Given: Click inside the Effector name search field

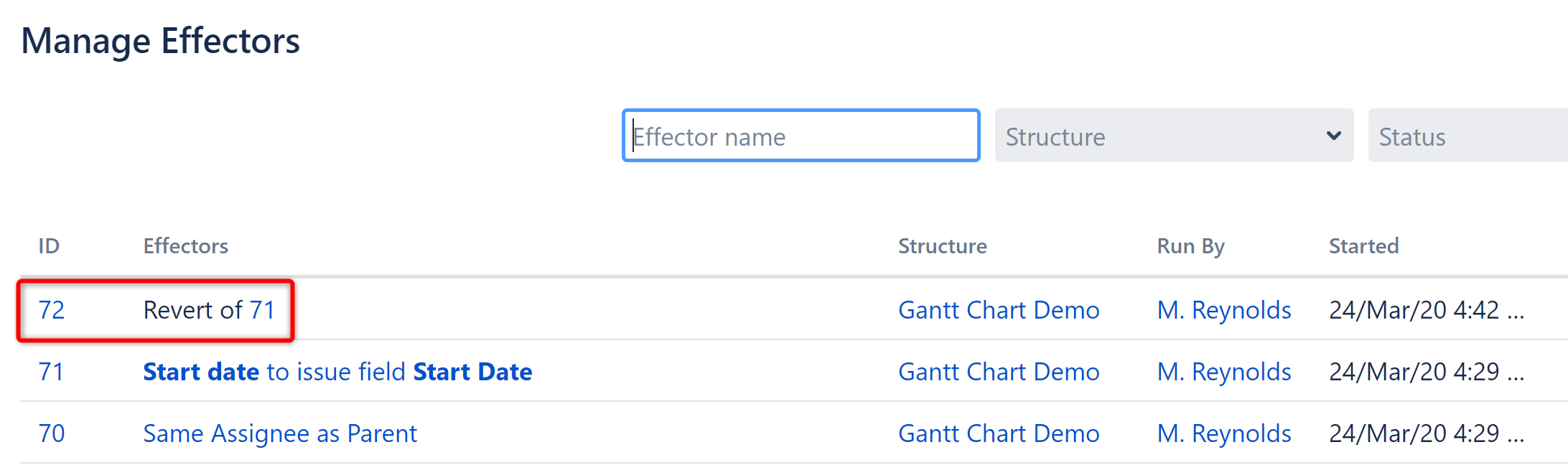Looking at the screenshot, I should coord(801,136).
